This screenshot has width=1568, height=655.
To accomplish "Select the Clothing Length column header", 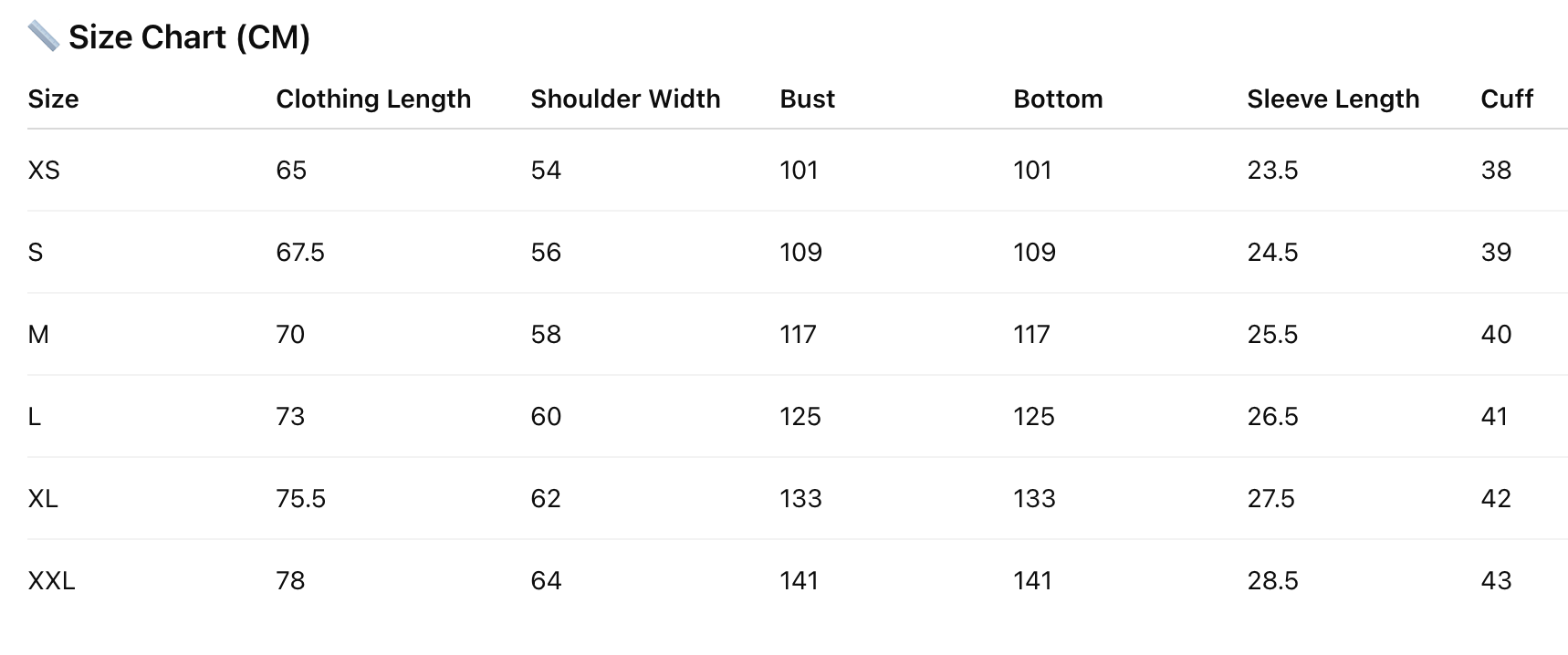I will (373, 99).
